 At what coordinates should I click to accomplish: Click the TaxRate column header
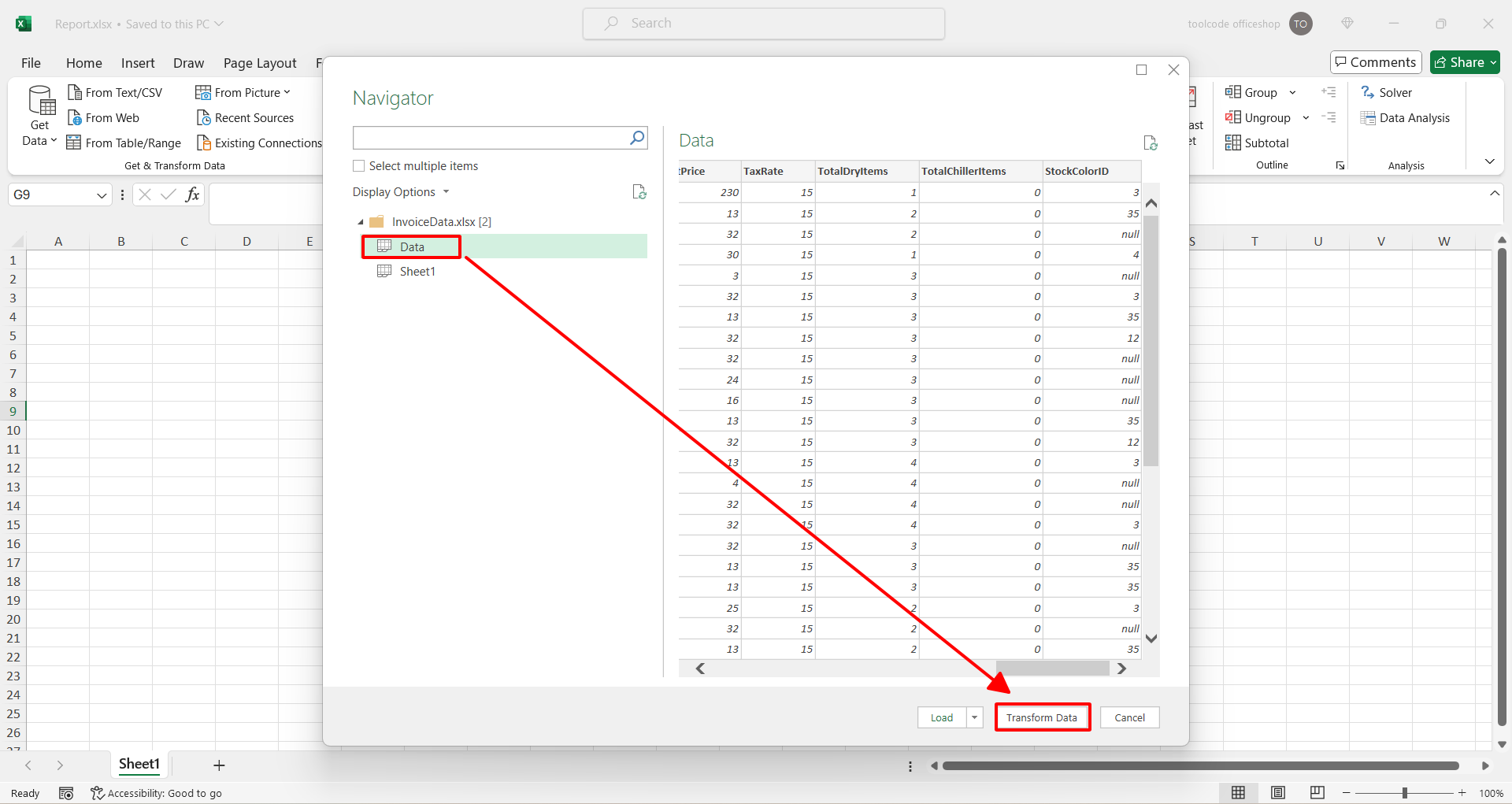tap(776, 172)
